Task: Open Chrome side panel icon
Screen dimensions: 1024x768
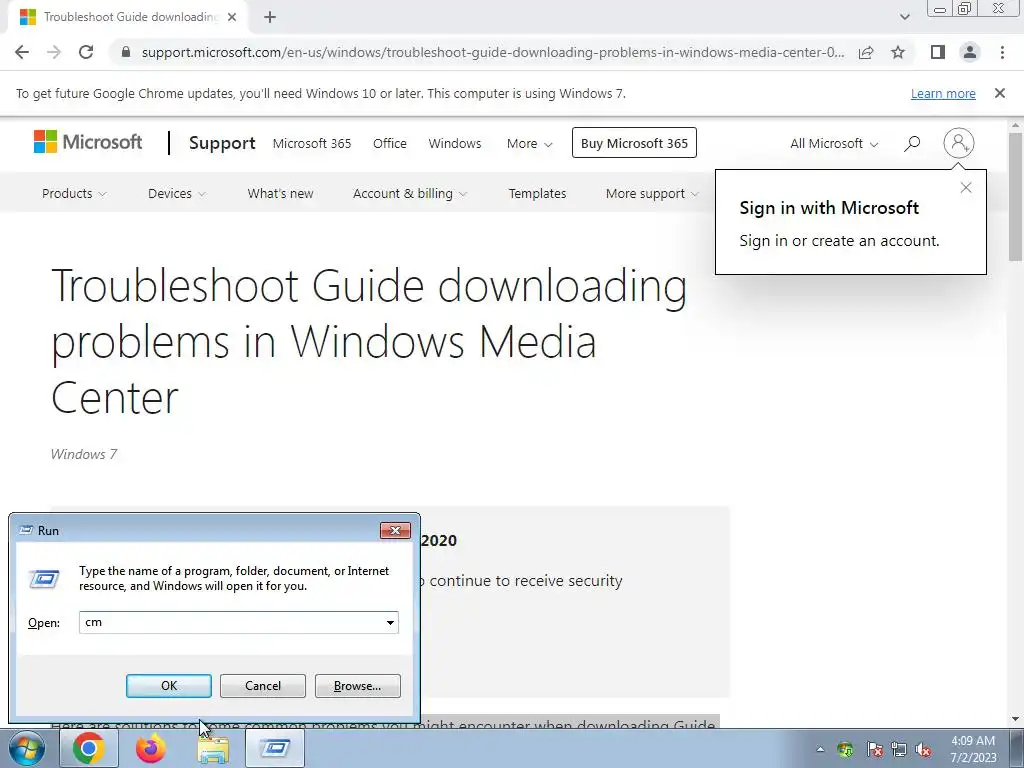Action: point(938,52)
